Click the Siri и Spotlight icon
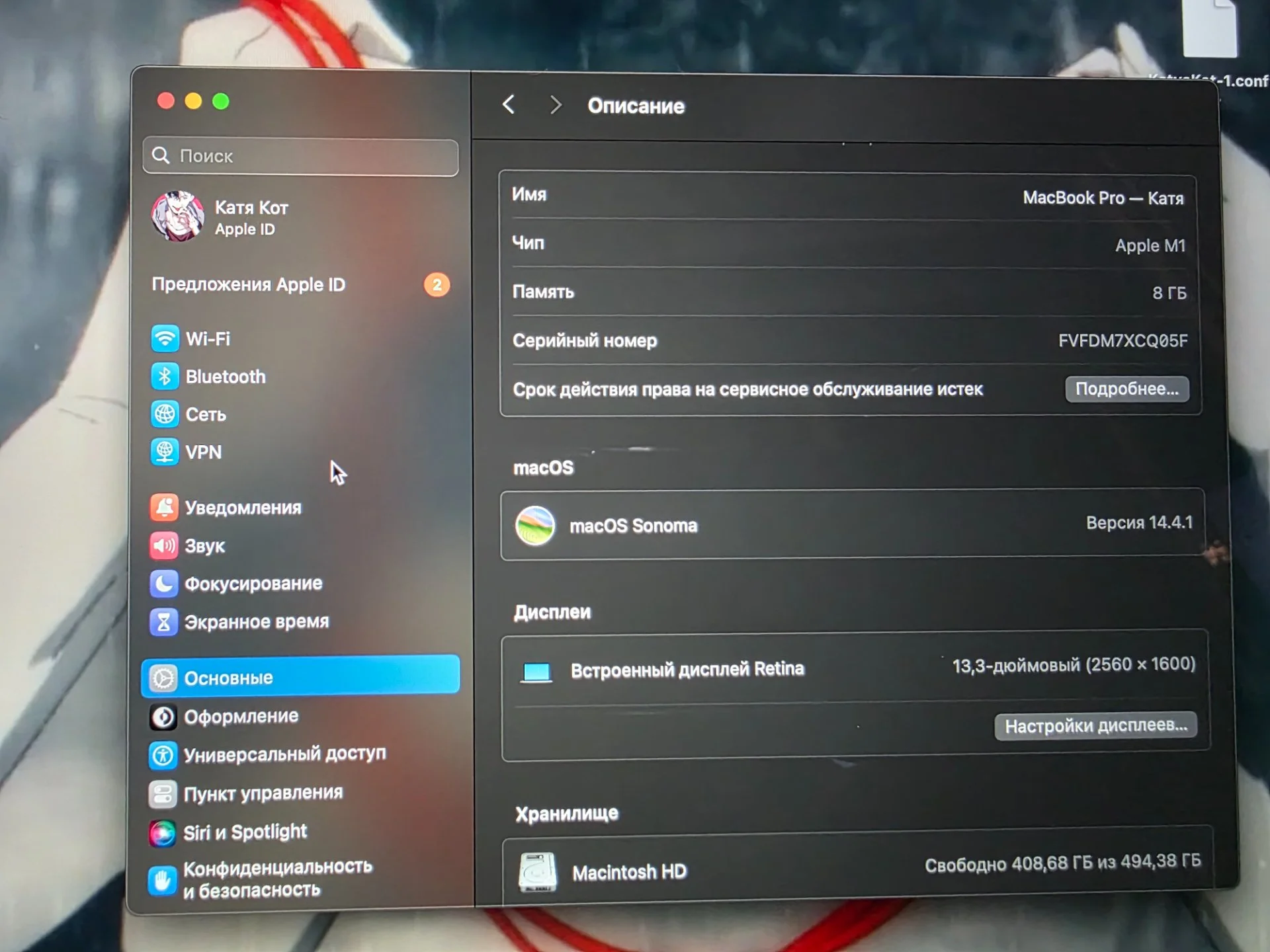The height and width of the screenshot is (952, 1270). [163, 833]
